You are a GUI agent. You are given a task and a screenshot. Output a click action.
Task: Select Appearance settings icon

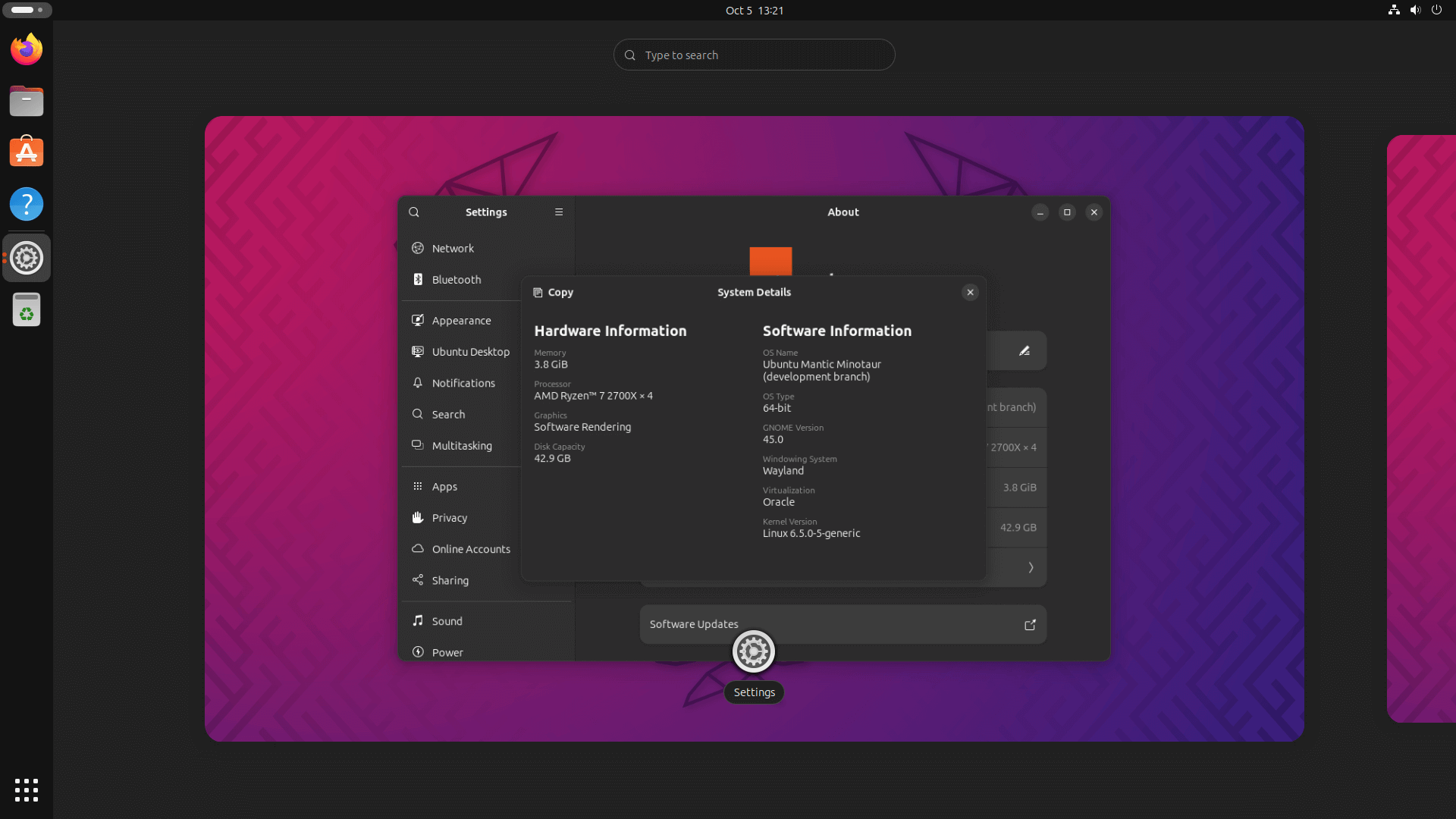[418, 320]
